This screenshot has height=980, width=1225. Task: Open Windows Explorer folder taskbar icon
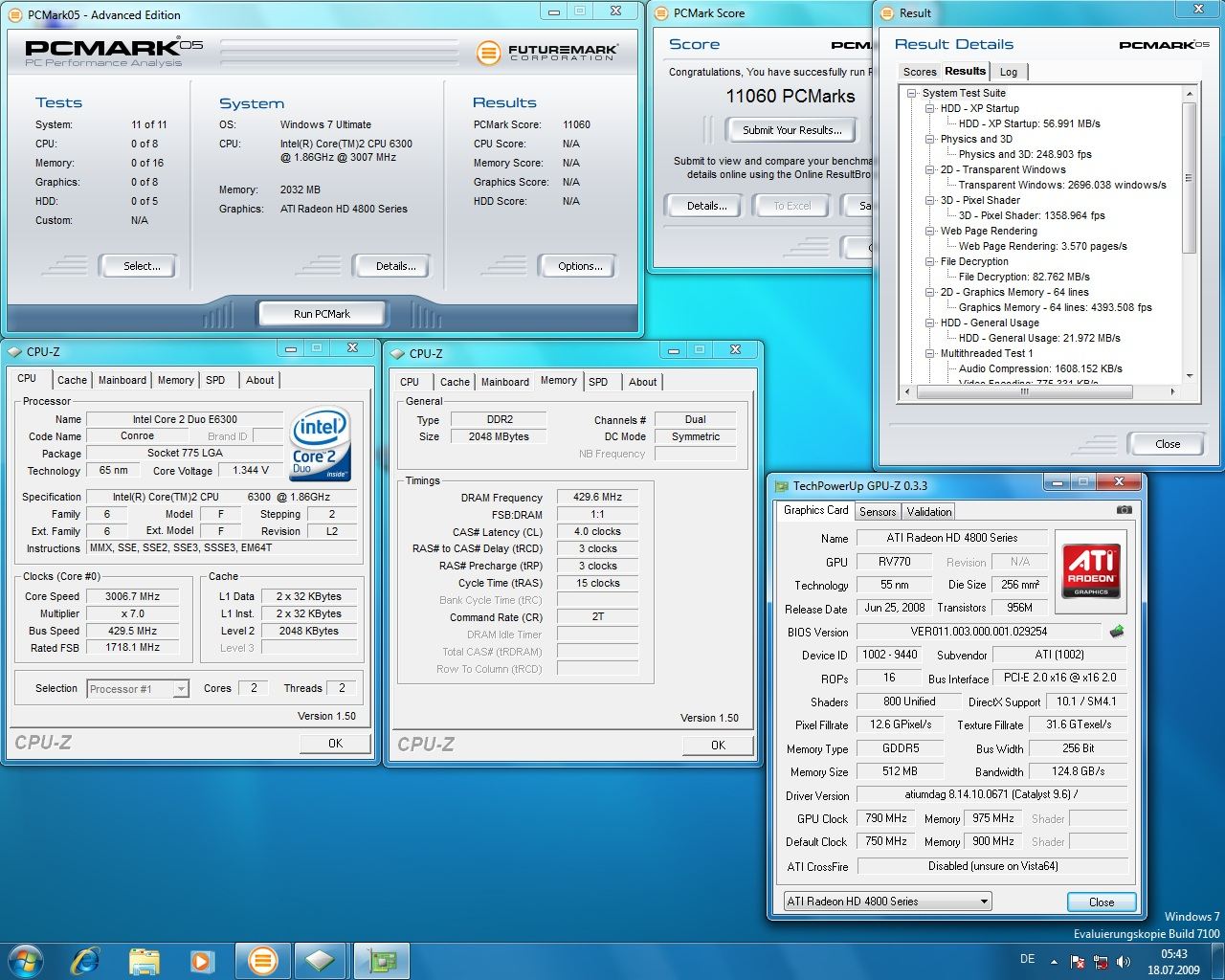[x=145, y=960]
